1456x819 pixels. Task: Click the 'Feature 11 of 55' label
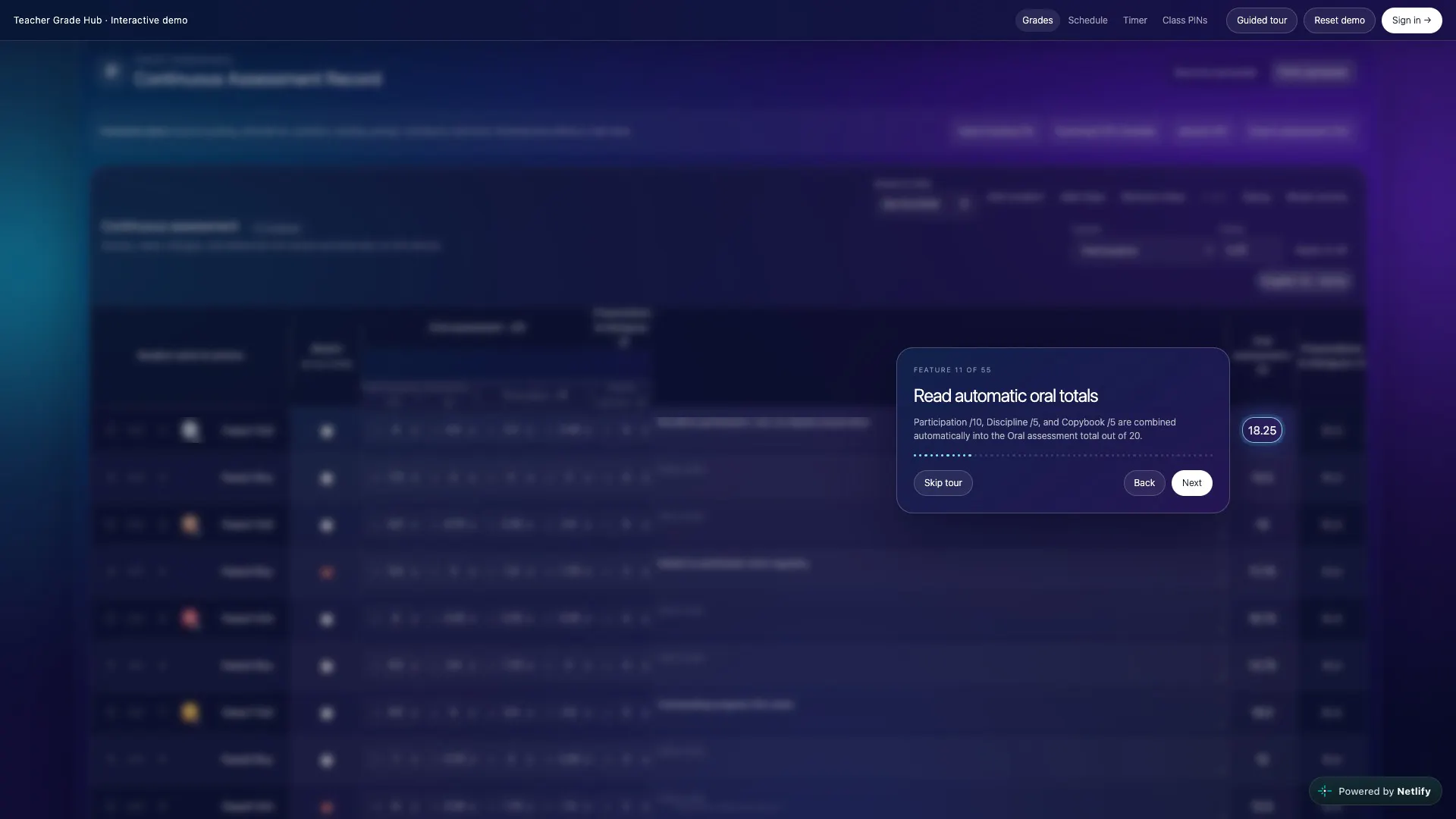[x=952, y=370]
